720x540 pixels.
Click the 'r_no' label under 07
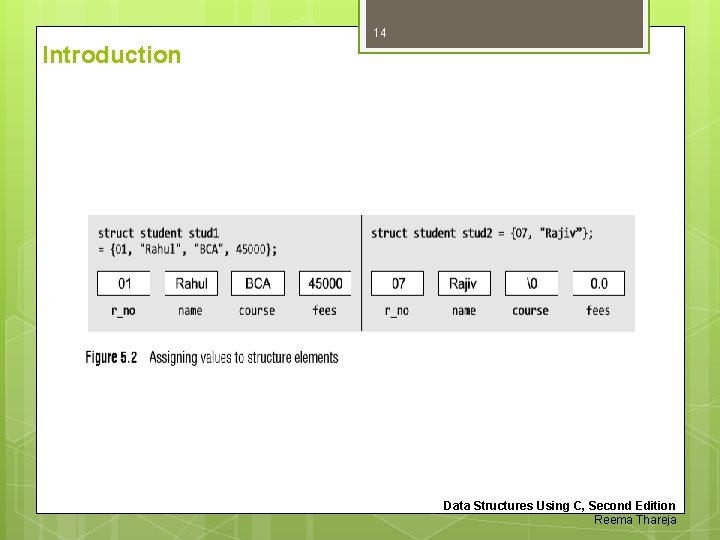[397, 311]
